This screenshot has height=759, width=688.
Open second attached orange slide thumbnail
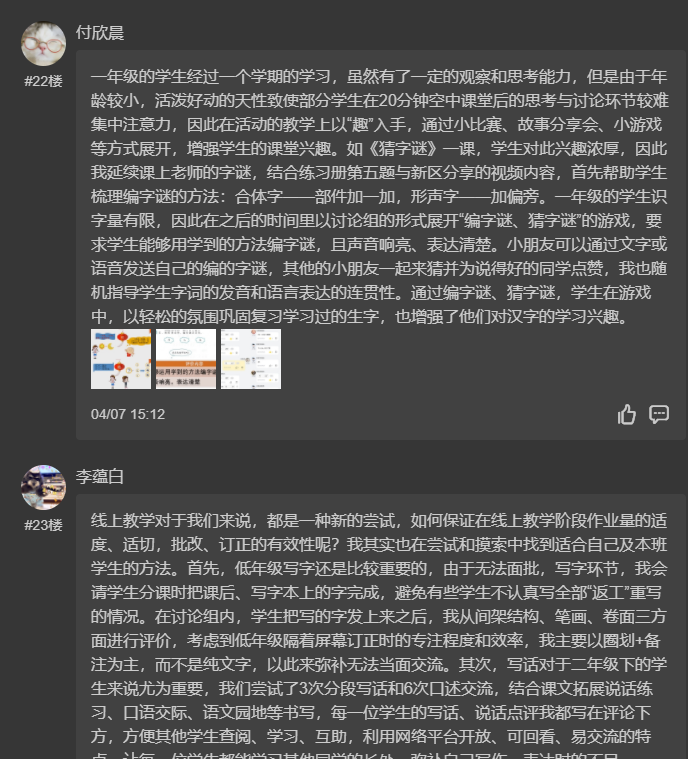click(x=186, y=359)
